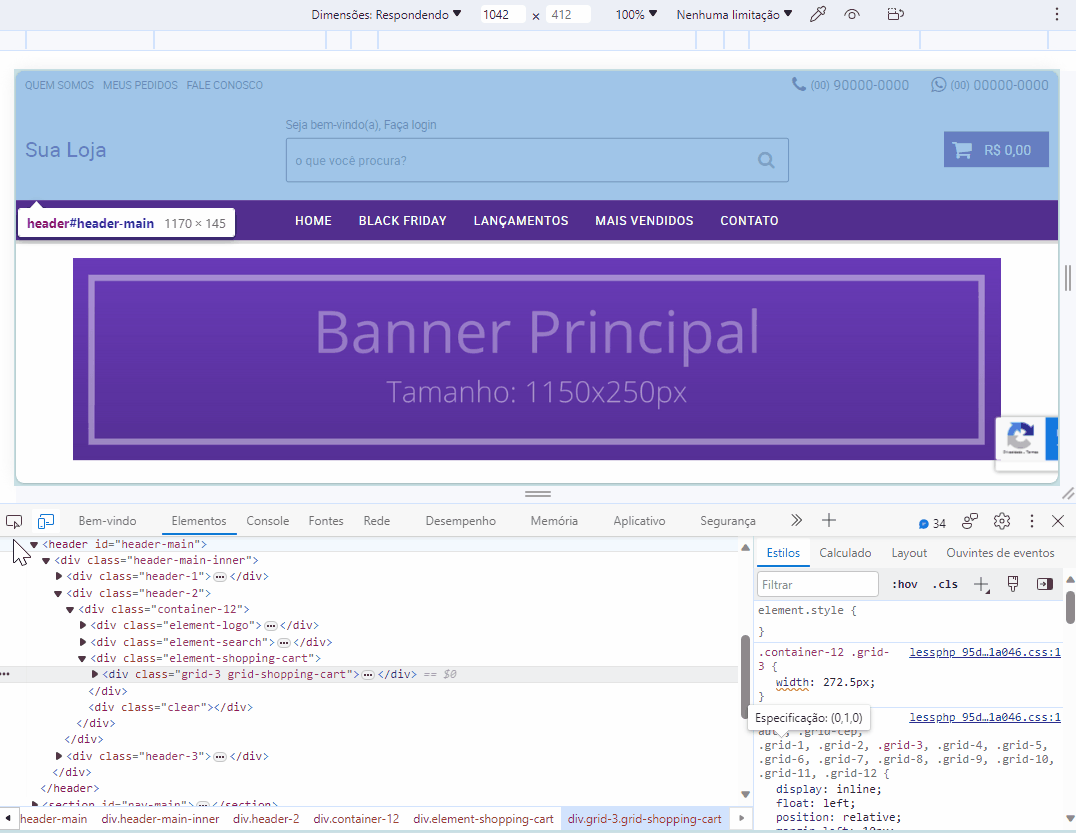Screen dimensions: 1076x833
Task: Toggle the .cls class editor
Action: pos(945,585)
